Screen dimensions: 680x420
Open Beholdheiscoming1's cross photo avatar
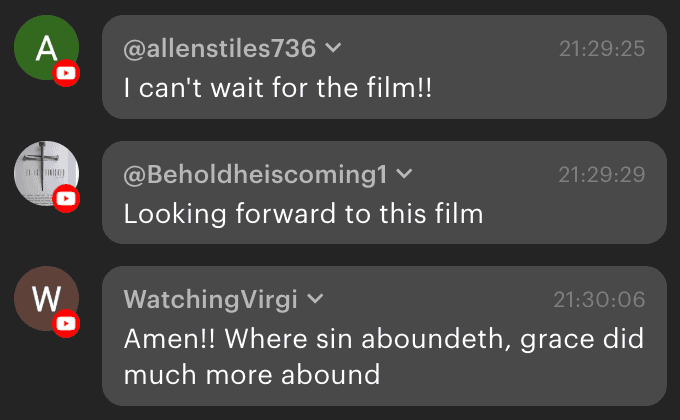44,172
